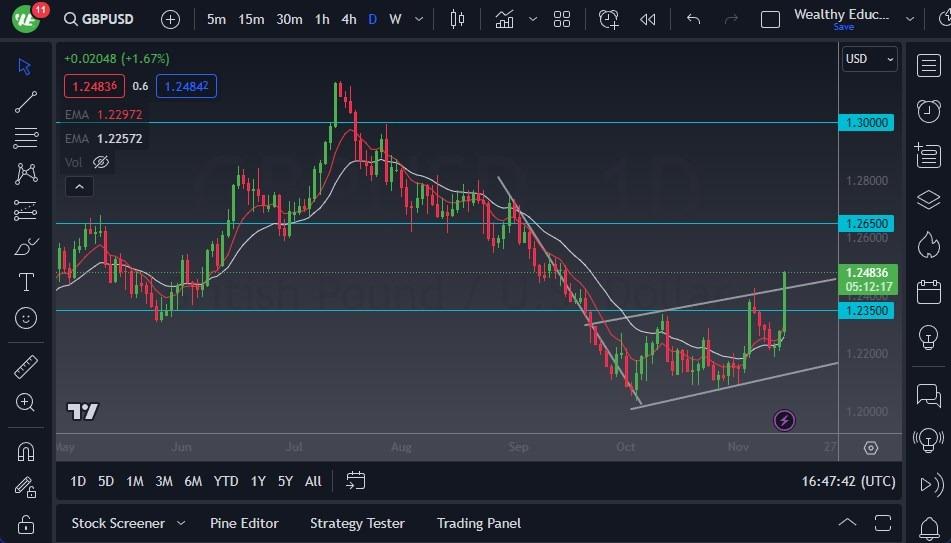The image size is (951, 543).
Task: Switch to 30m timeframe
Action: [289, 19]
